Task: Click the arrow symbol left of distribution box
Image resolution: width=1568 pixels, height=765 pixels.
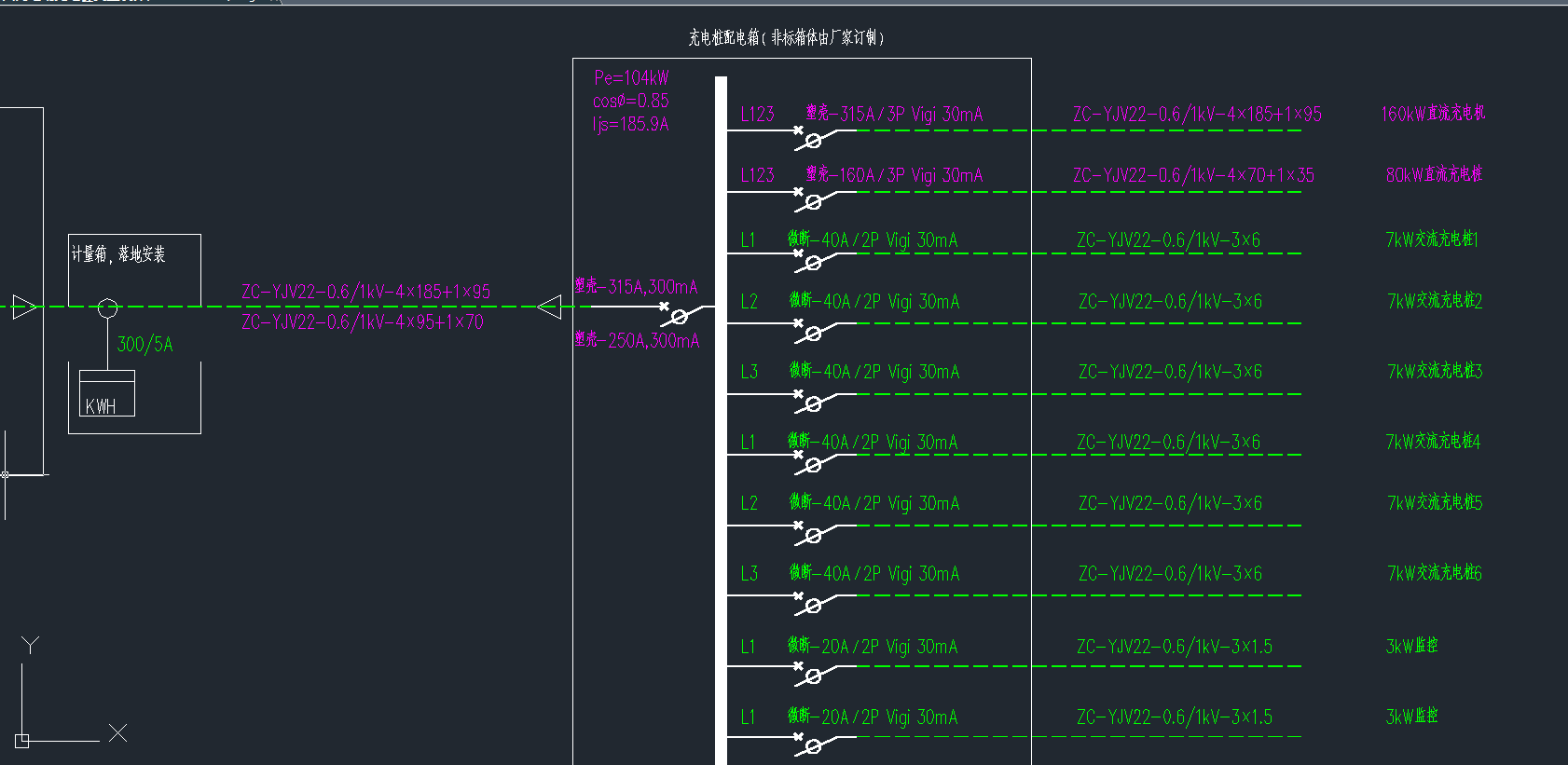Action: coord(550,307)
